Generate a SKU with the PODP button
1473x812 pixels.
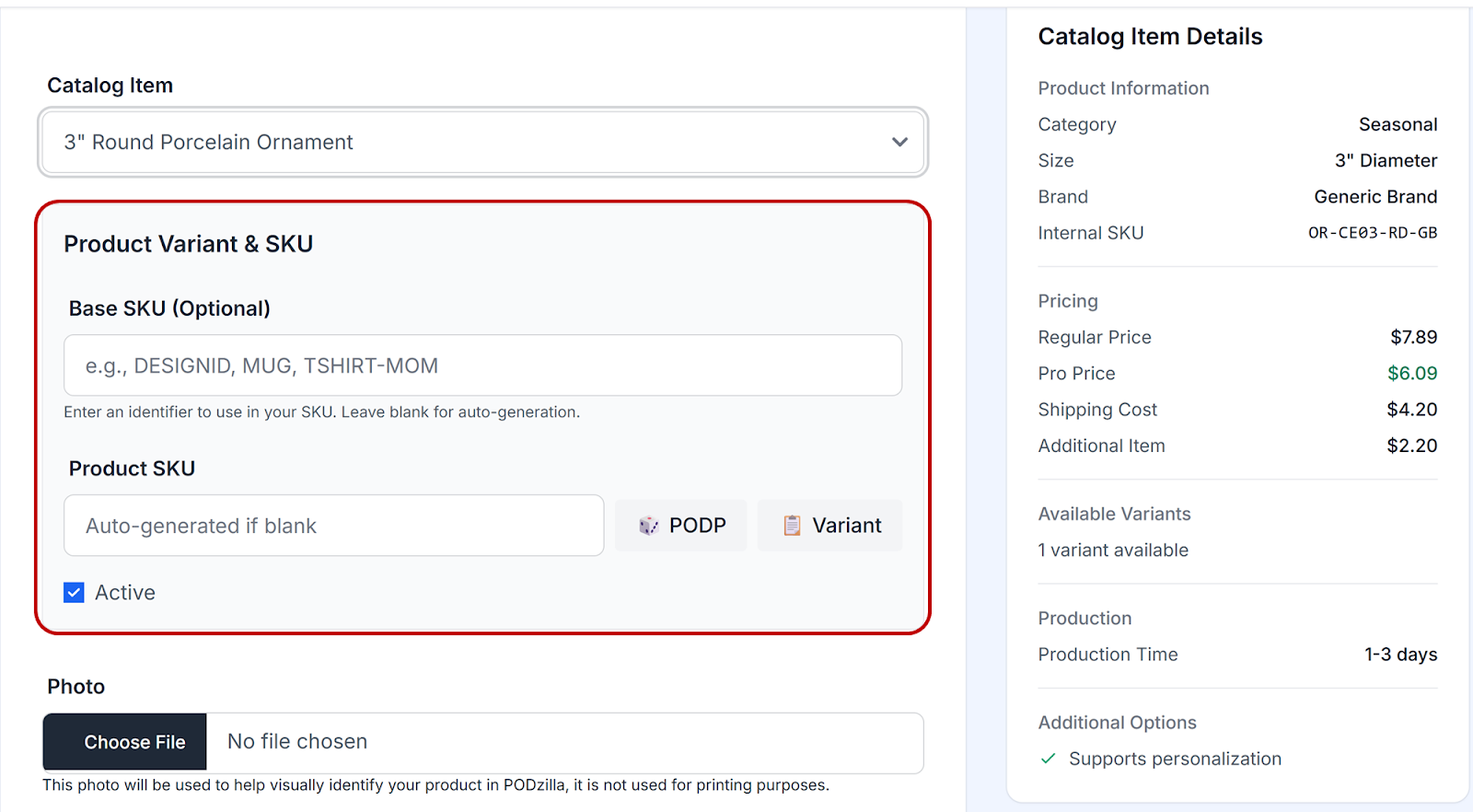pyautogui.click(x=681, y=526)
